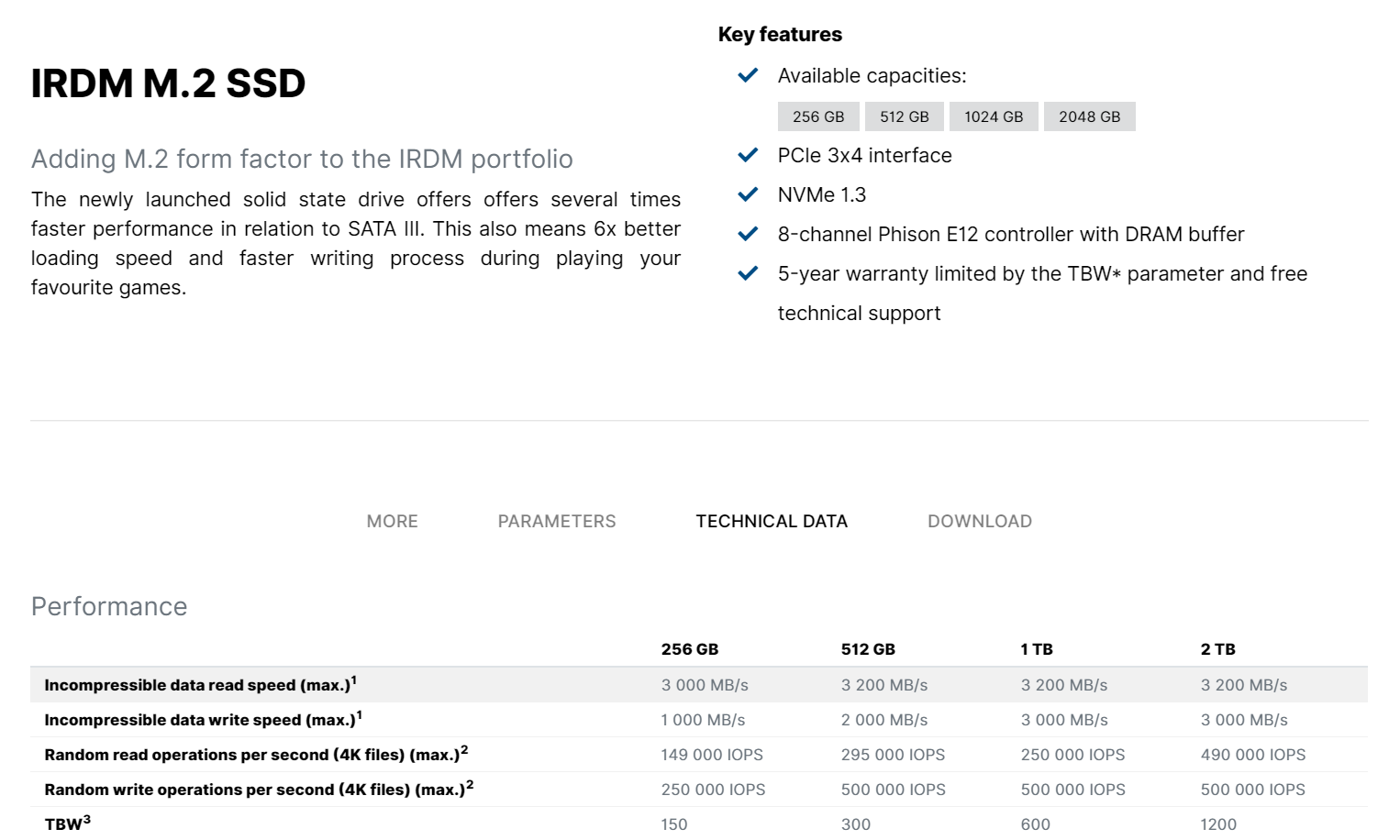
Task: Click the TBW value 300
Action: click(856, 824)
